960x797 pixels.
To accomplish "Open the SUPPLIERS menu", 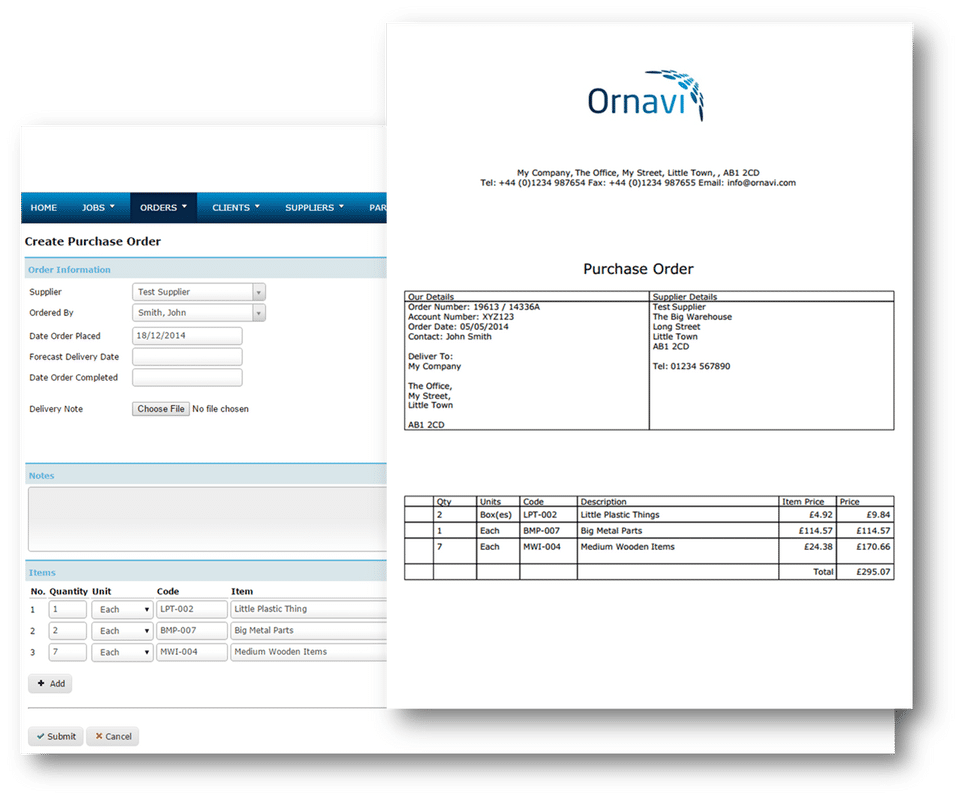I will (314, 208).
